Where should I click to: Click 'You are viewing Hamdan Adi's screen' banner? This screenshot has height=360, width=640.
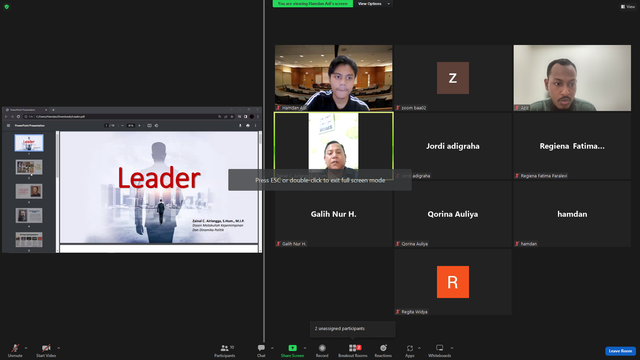pyautogui.click(x=313, y=4)
